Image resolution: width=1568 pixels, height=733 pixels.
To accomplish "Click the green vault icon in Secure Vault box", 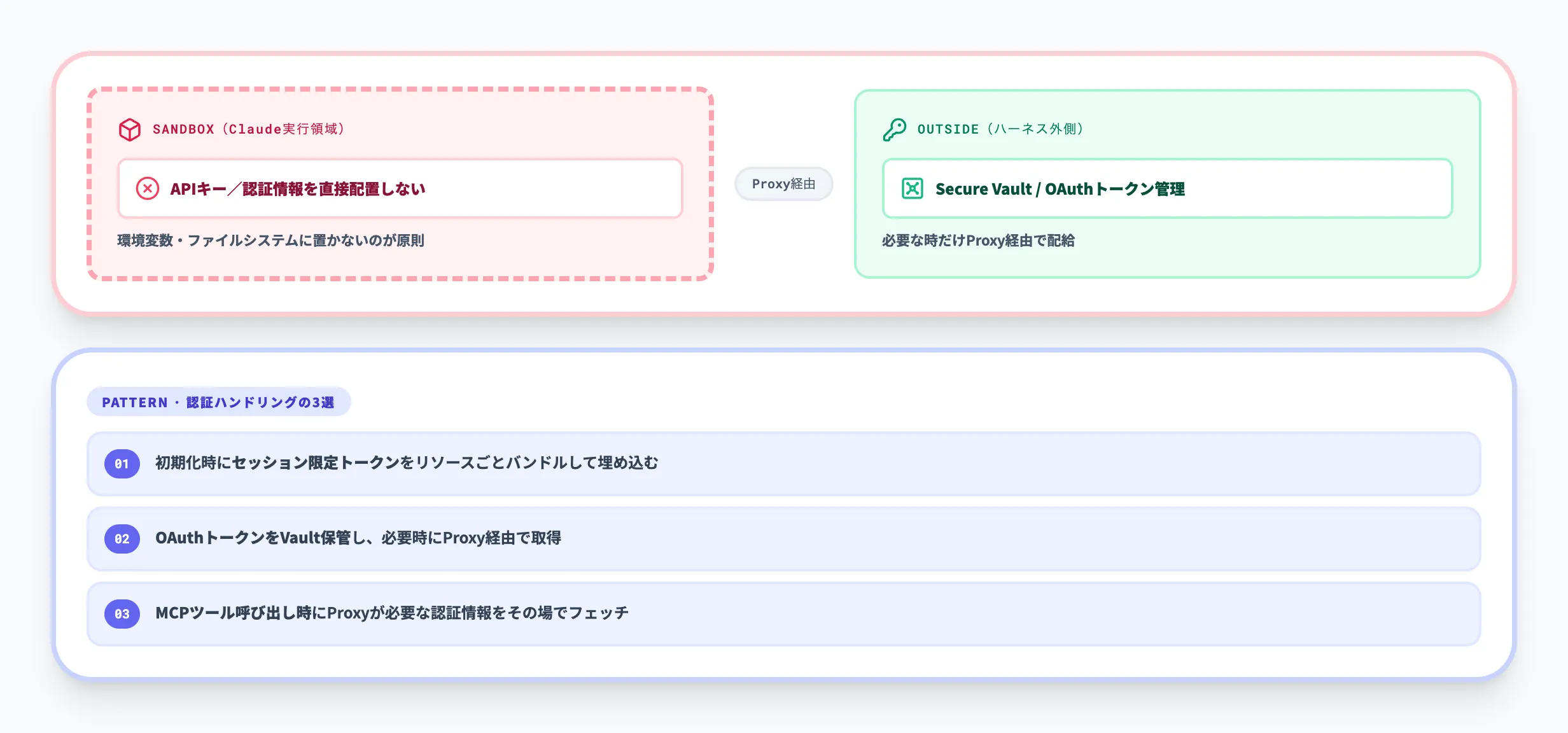I will click(913, 188).
